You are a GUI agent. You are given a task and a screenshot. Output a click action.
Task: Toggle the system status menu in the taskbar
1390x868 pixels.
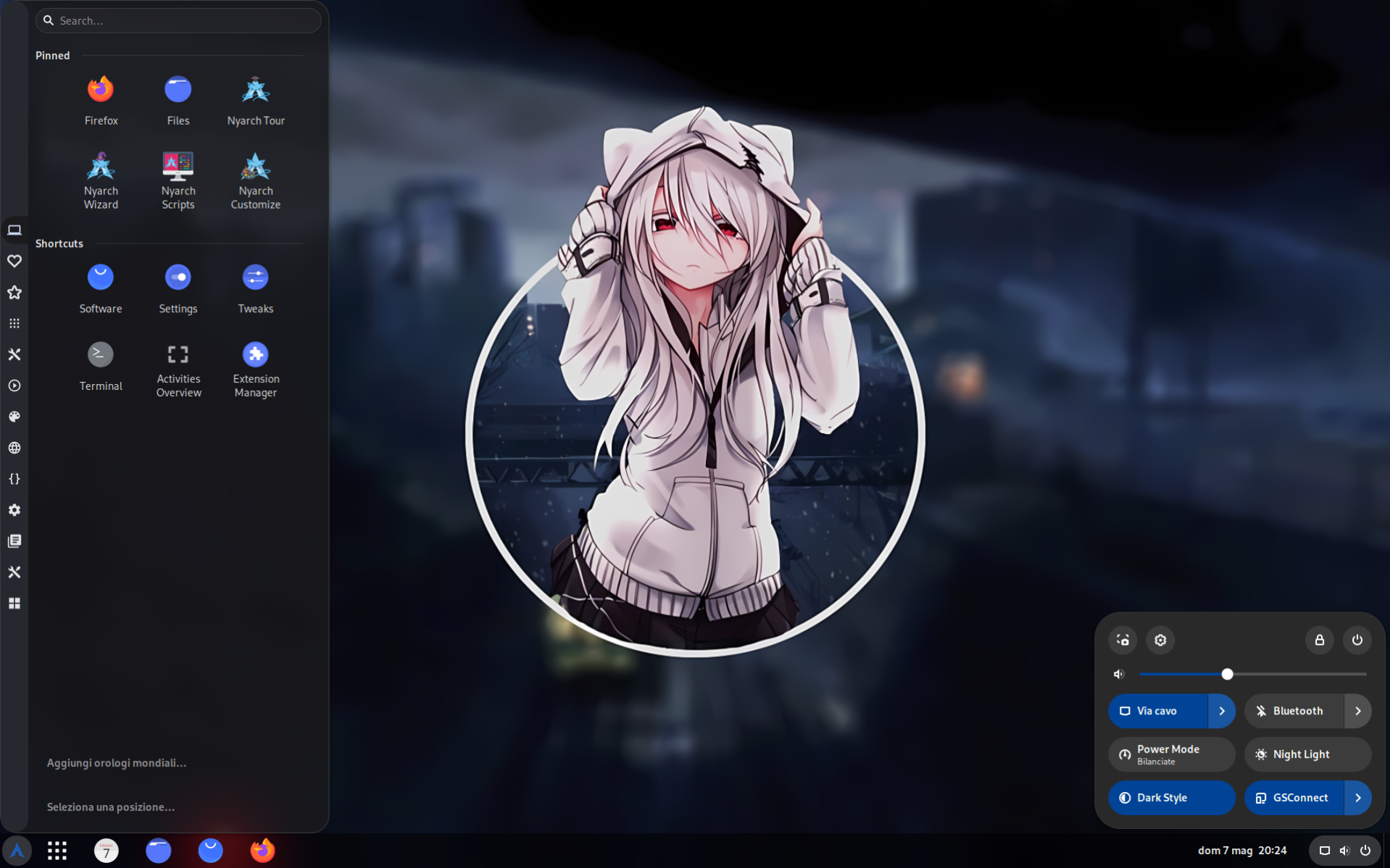1344,851
